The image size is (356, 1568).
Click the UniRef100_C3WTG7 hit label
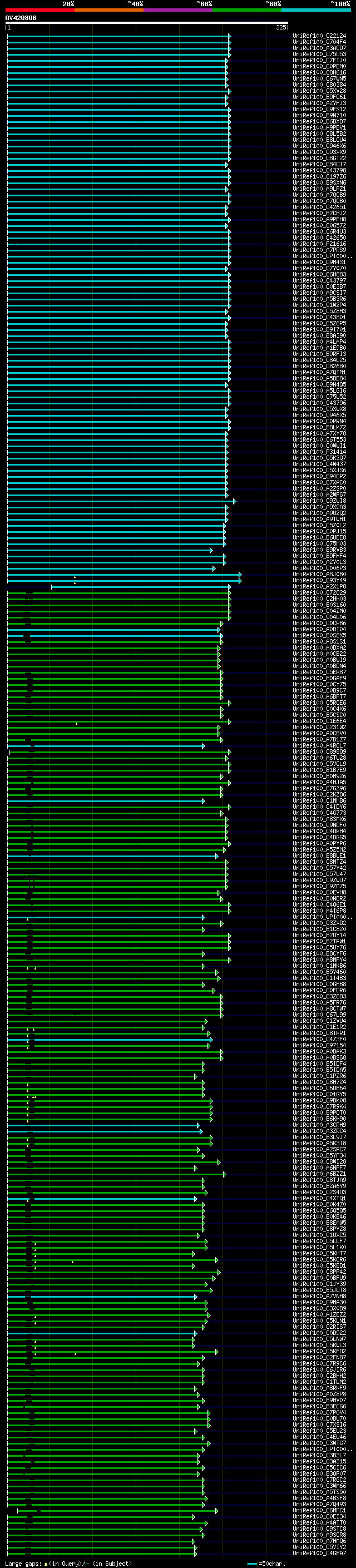click(x=319, y=1443)
